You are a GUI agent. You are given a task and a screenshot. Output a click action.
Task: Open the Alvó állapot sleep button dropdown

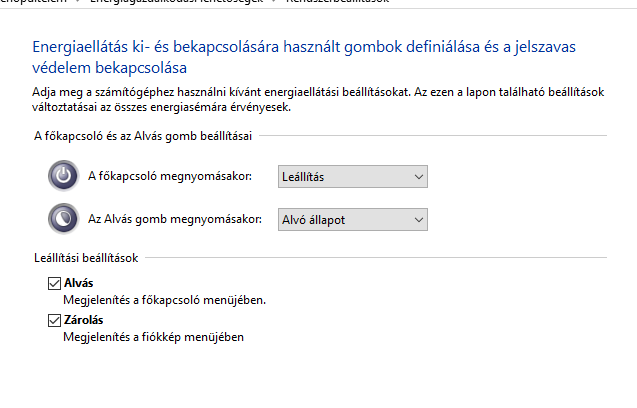(353, 219)
